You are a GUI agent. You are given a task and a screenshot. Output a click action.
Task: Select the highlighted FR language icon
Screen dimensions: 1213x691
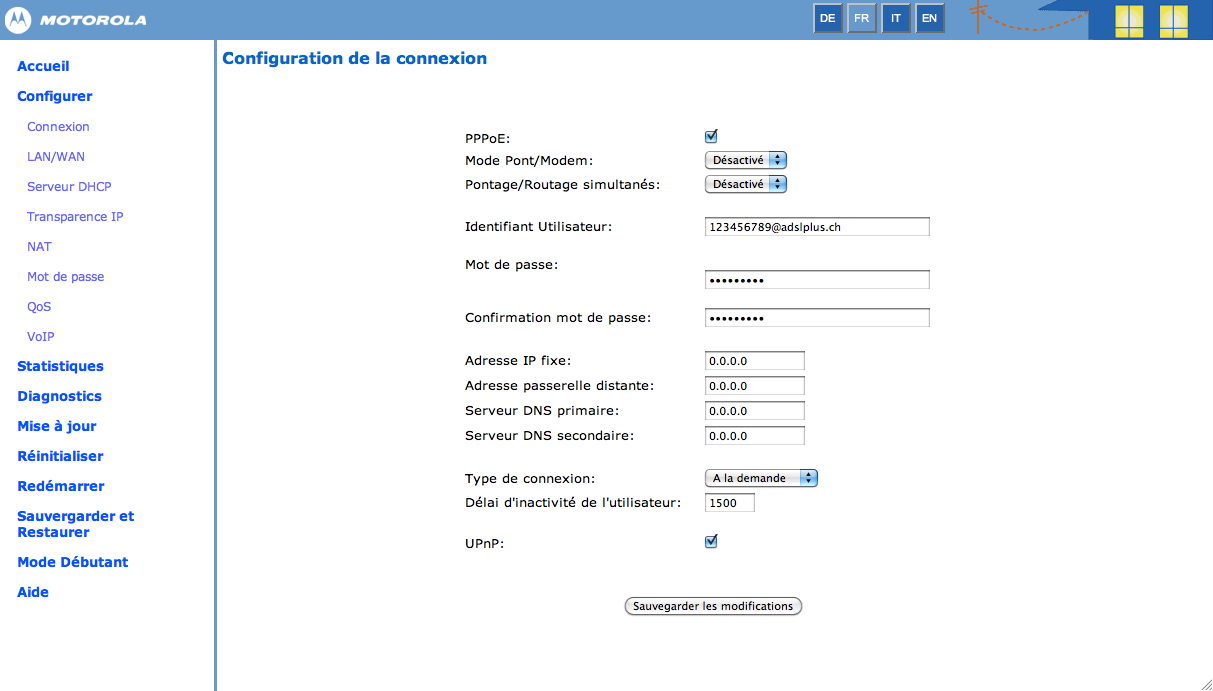pyautogui.click(x=861, y=18)
